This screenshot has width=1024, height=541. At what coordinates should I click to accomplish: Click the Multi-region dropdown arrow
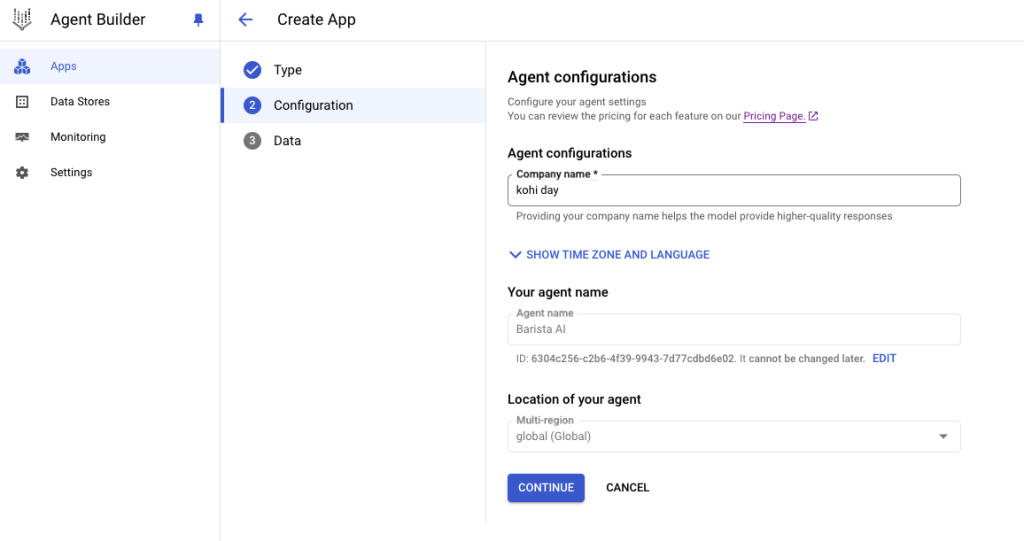pyautogui.click(x=943, y=436)
